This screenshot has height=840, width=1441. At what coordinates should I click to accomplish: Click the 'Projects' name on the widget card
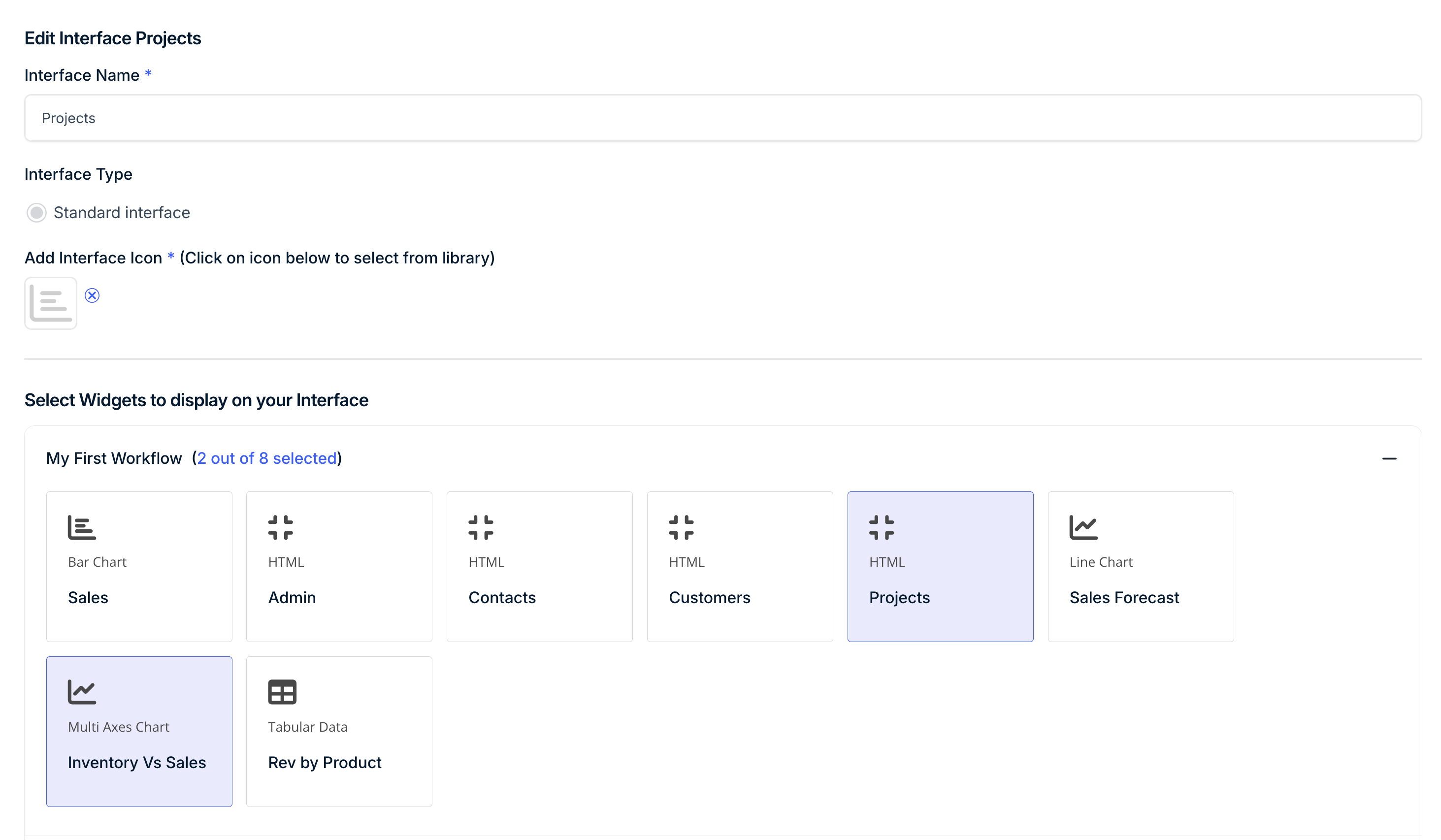click(x=899, y=598)
